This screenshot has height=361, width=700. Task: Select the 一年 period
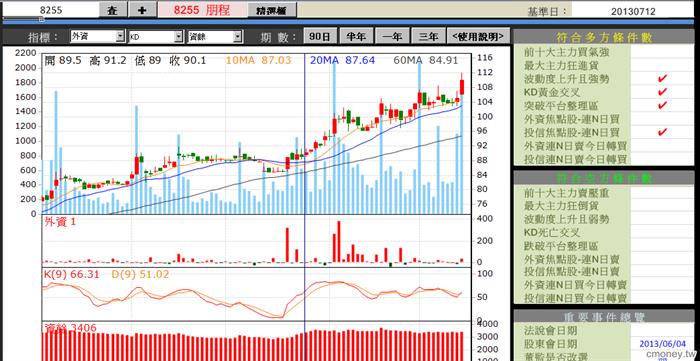tap(392, 37)
